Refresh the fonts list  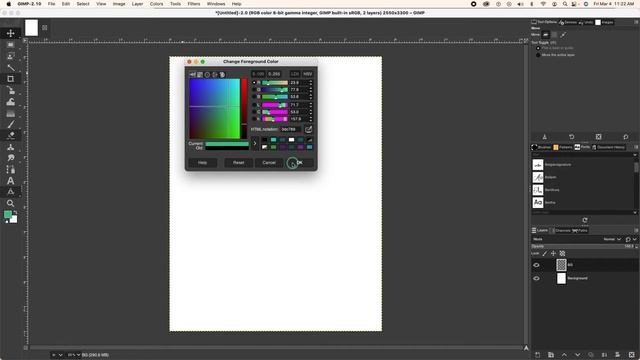585,220
